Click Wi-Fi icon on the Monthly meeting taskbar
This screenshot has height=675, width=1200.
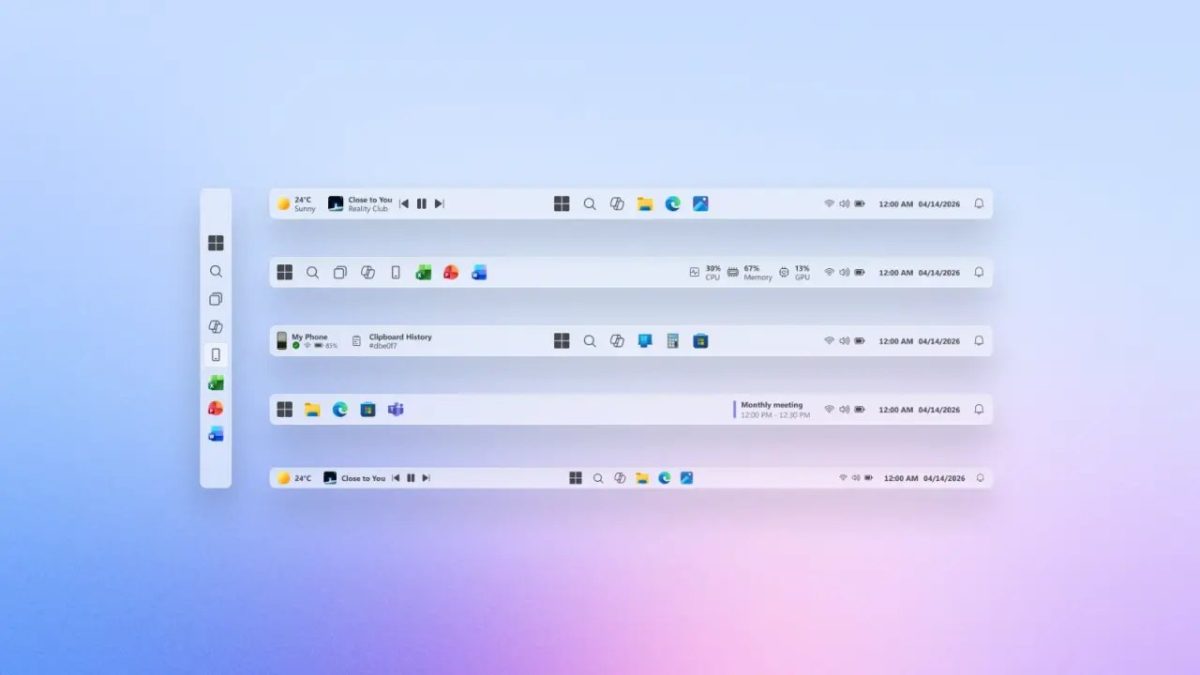pos(829,409)
